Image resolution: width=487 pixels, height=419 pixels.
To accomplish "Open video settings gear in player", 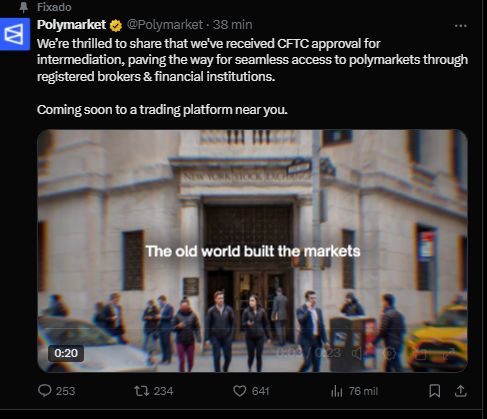I will click(x=389, y=353).
